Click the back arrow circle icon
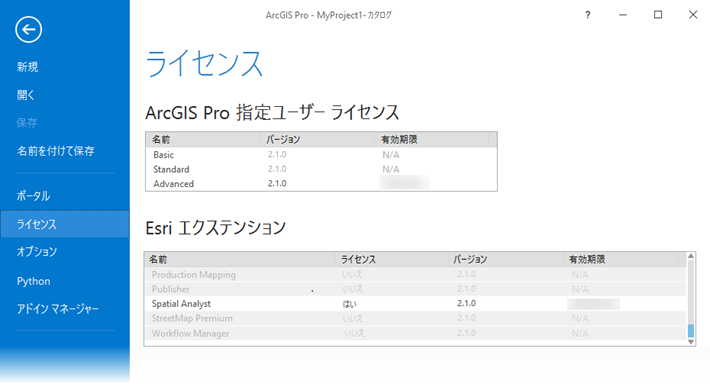 point(29,30)
